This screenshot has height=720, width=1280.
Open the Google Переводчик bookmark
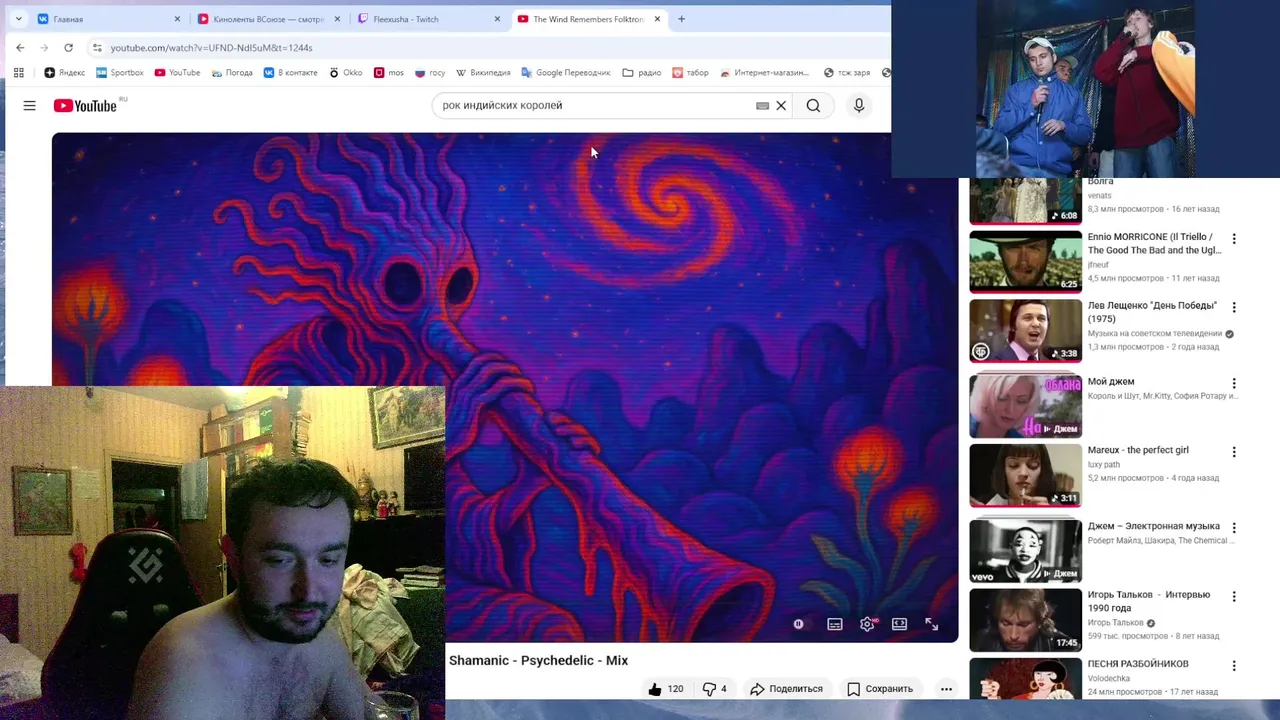click(x=566, y=72)
